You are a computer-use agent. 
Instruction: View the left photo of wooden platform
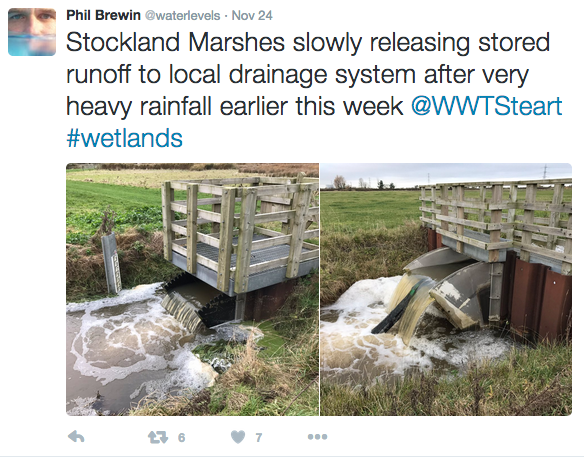tap(193, 289)
